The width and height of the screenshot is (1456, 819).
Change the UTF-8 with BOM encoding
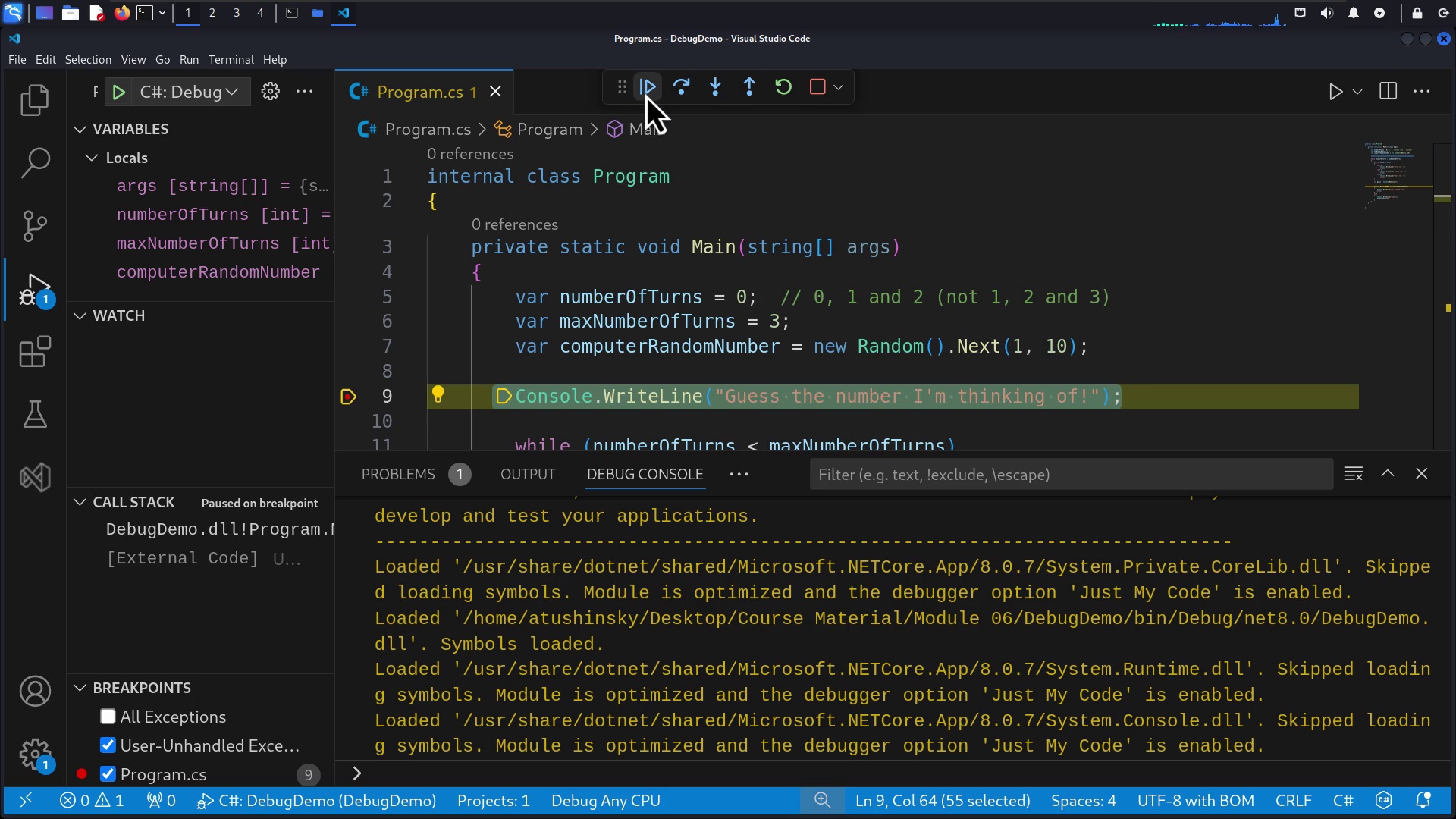(1196, 802)
